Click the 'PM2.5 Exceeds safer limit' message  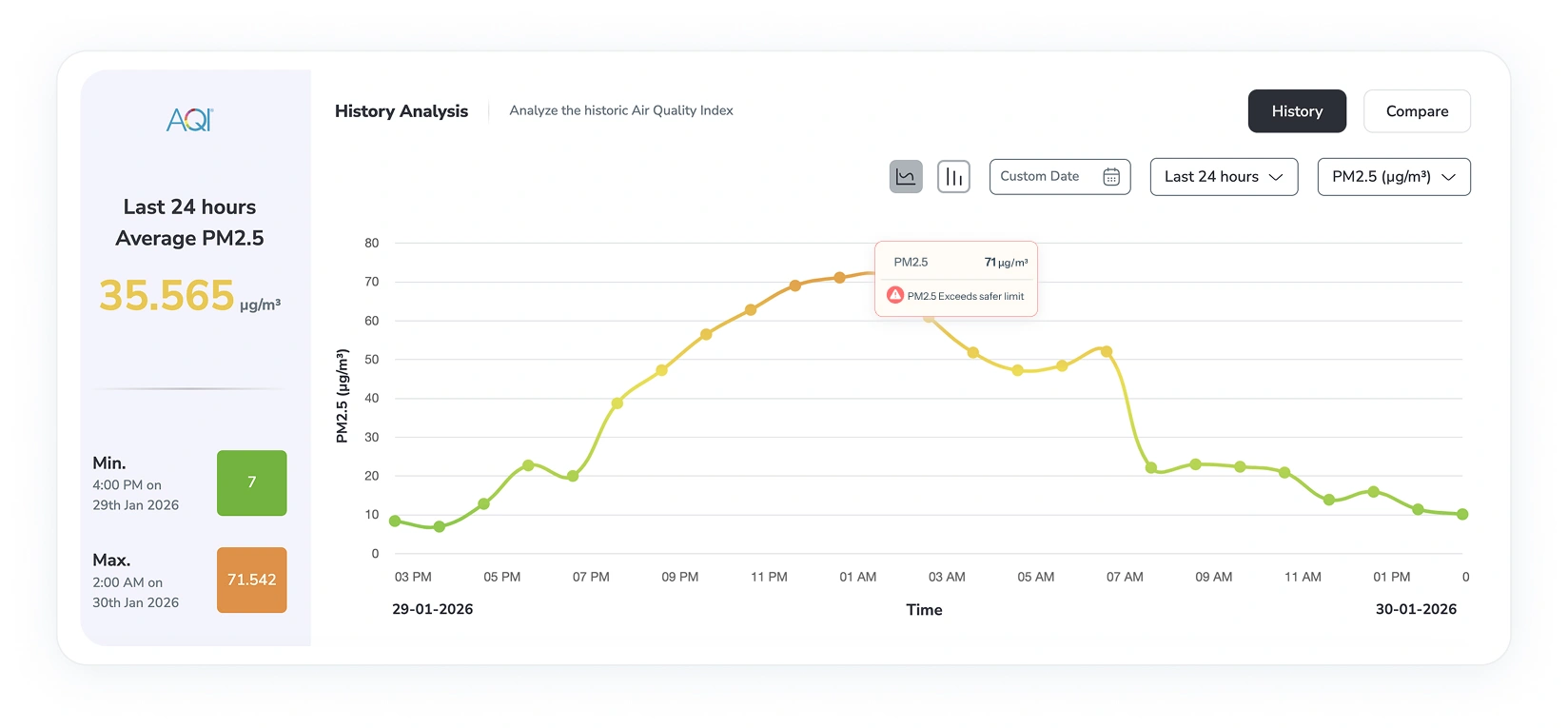(966, 296)
